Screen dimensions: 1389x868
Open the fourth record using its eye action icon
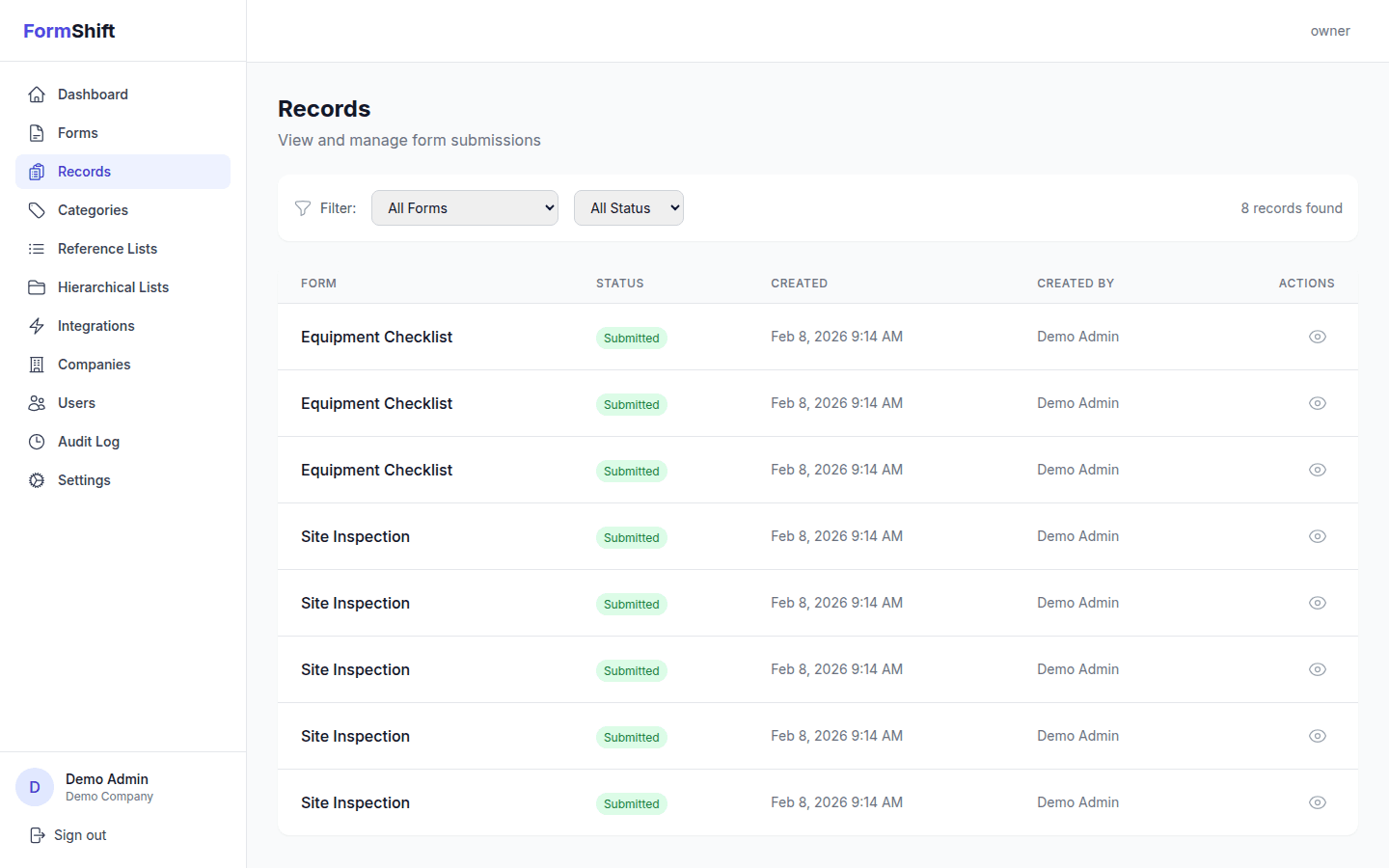(x=1318, y=536)
